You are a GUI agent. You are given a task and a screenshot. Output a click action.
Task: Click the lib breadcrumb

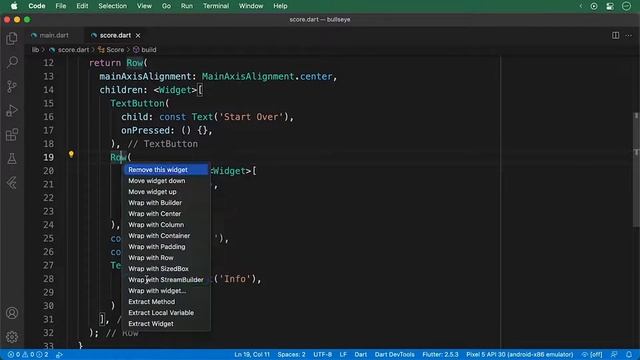tap(36, 49)
